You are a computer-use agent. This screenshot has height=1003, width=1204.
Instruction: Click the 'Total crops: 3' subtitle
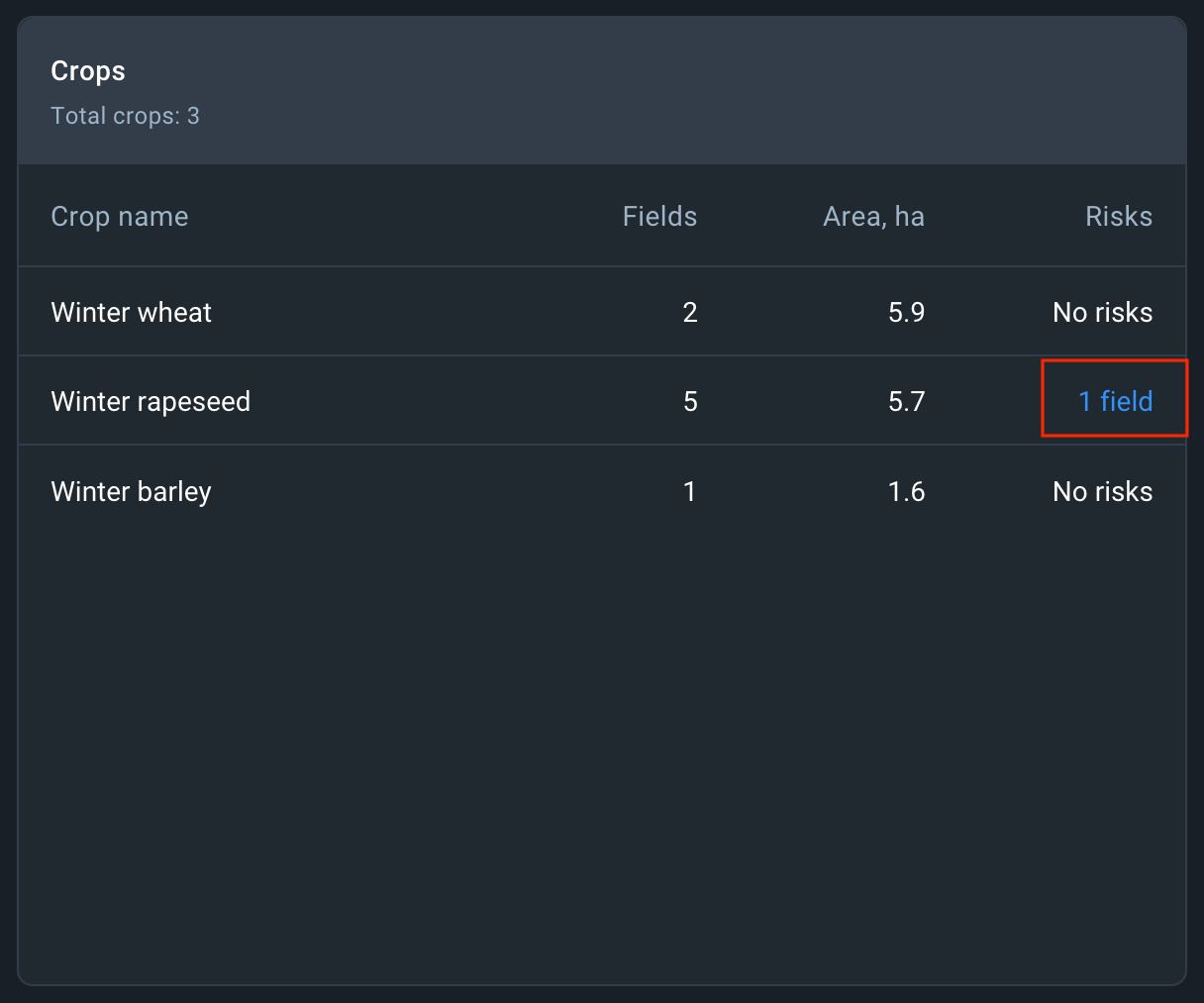(x=125, y=116)
